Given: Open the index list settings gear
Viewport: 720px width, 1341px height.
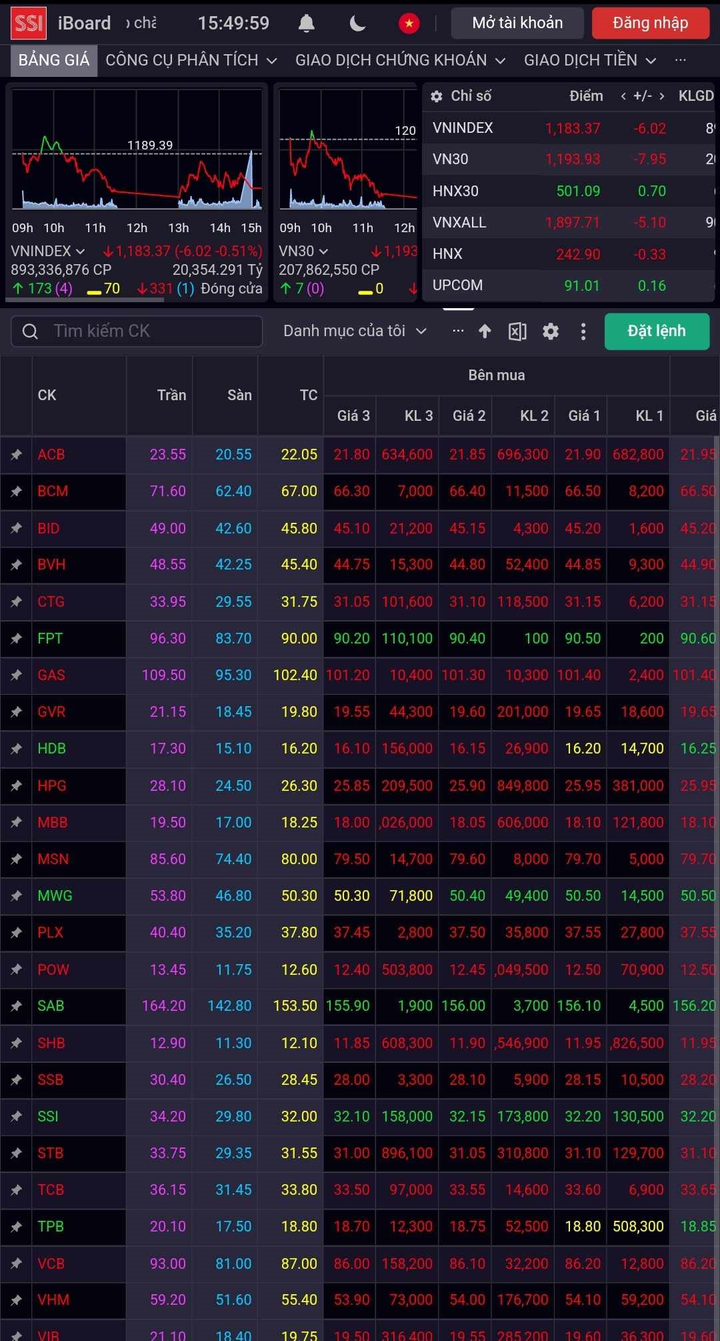Looking at the screenshot, I should tap(436, 96).
